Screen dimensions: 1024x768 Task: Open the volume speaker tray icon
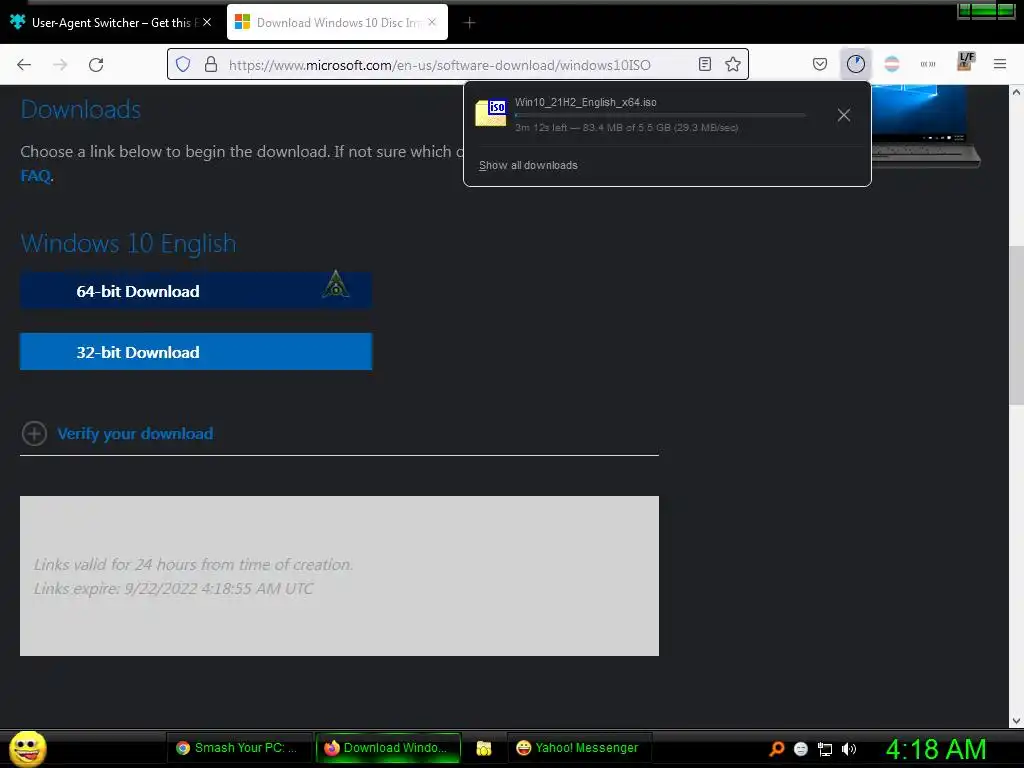pyautogui.click(x=849, y=749)
